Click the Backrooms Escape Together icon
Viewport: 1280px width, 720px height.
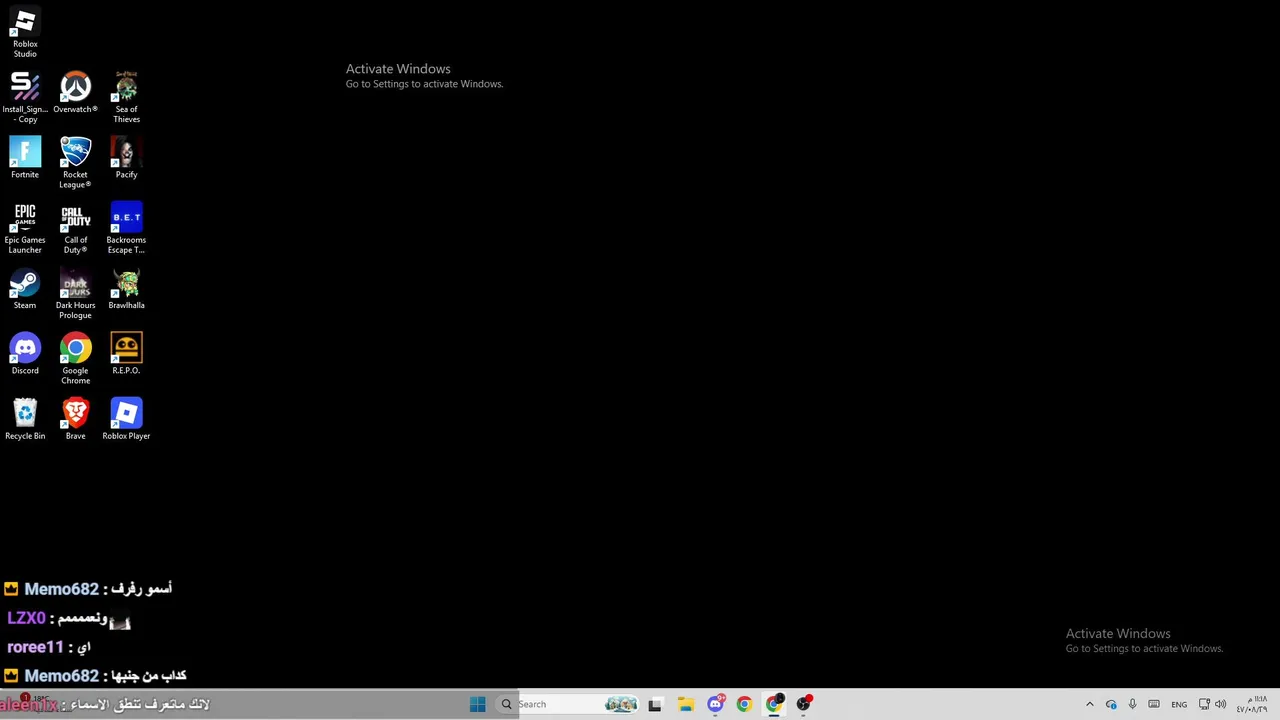(x=126, y=228)
